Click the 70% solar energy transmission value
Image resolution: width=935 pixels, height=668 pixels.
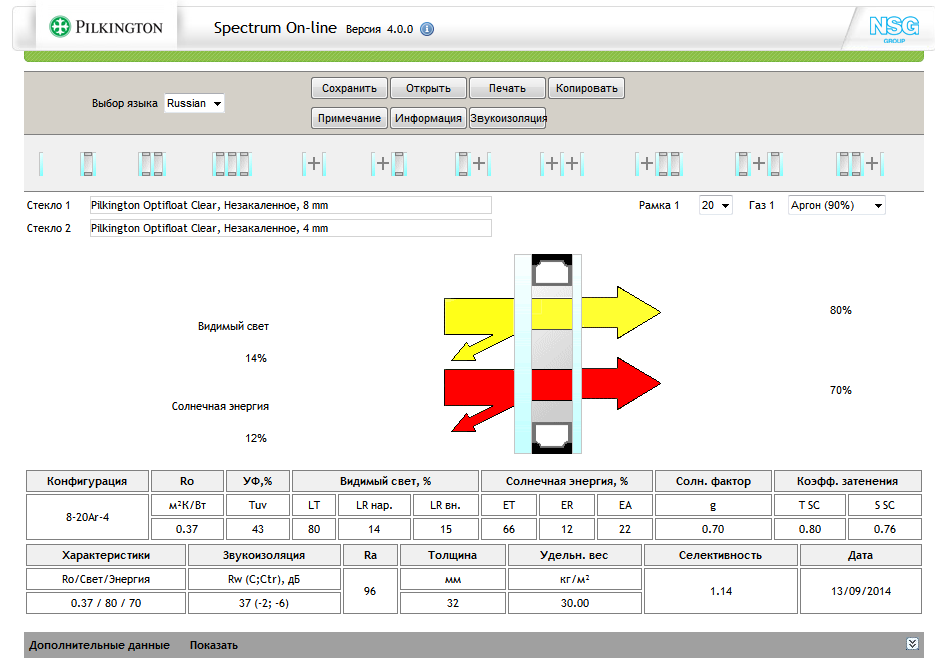click(x=841, y=390)
